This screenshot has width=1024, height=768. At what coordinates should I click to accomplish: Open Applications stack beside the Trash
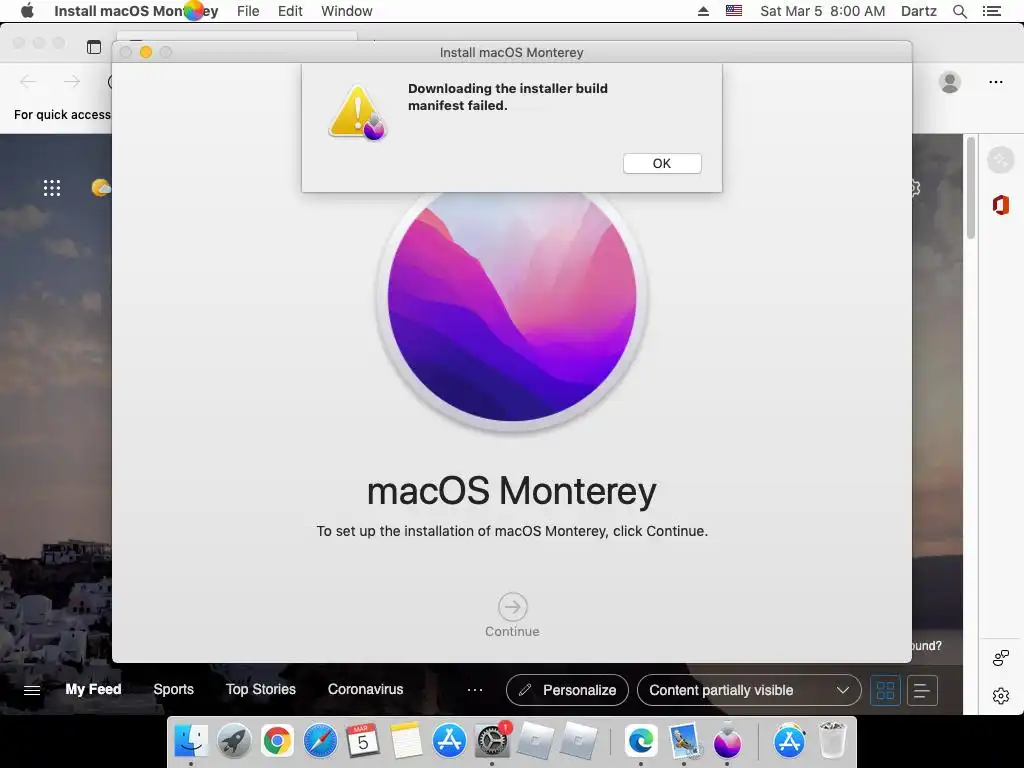(x=789, y=741)
